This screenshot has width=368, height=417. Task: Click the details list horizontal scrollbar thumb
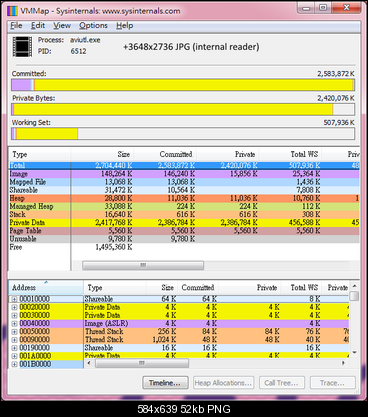(x=142, y=363)
